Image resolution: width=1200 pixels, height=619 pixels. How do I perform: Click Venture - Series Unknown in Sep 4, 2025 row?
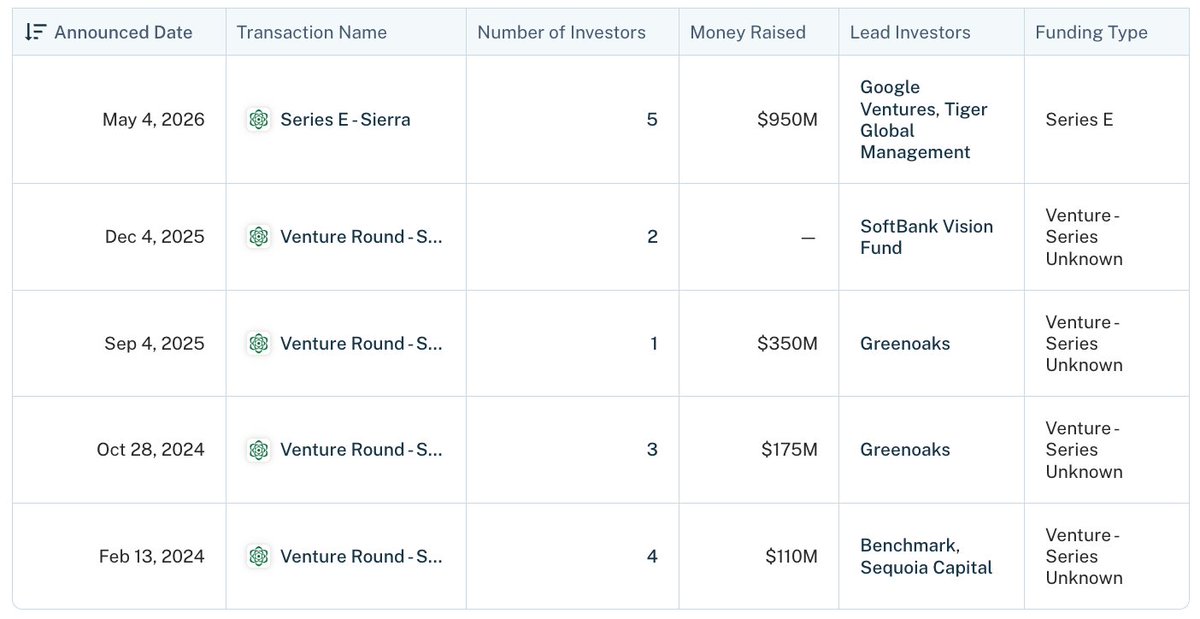(x=1084, y=344)
